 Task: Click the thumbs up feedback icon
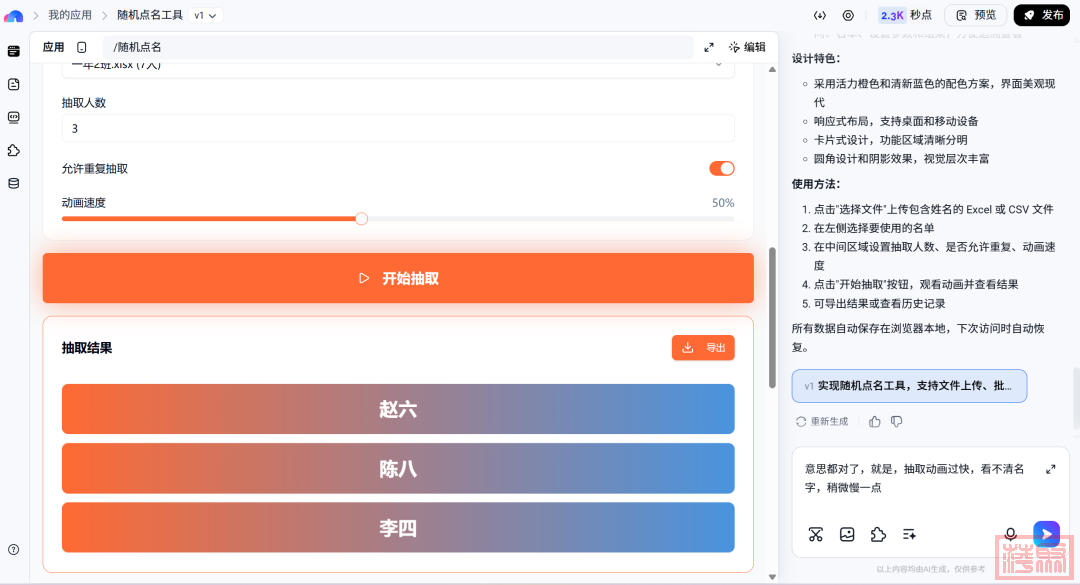[x=875, y=422]
